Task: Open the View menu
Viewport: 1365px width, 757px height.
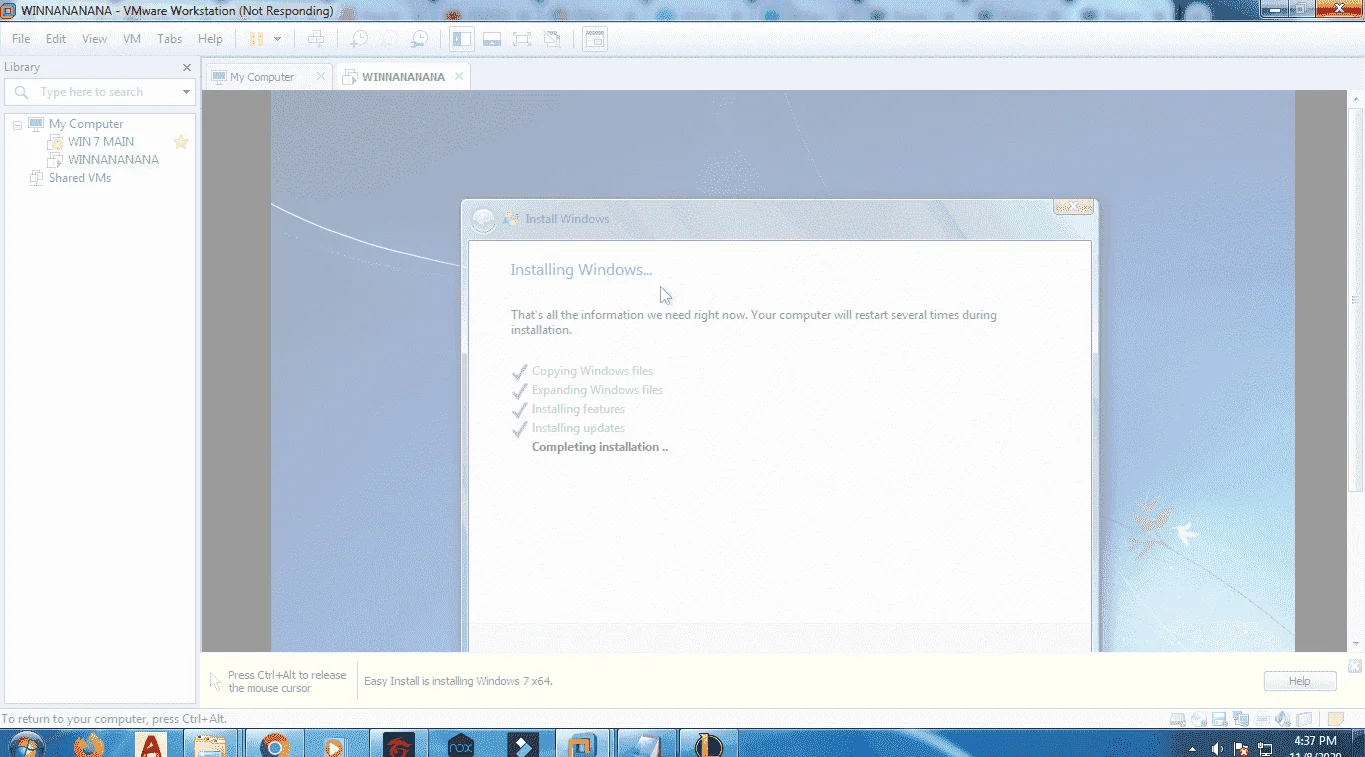Action: click(x=94, y=39)
